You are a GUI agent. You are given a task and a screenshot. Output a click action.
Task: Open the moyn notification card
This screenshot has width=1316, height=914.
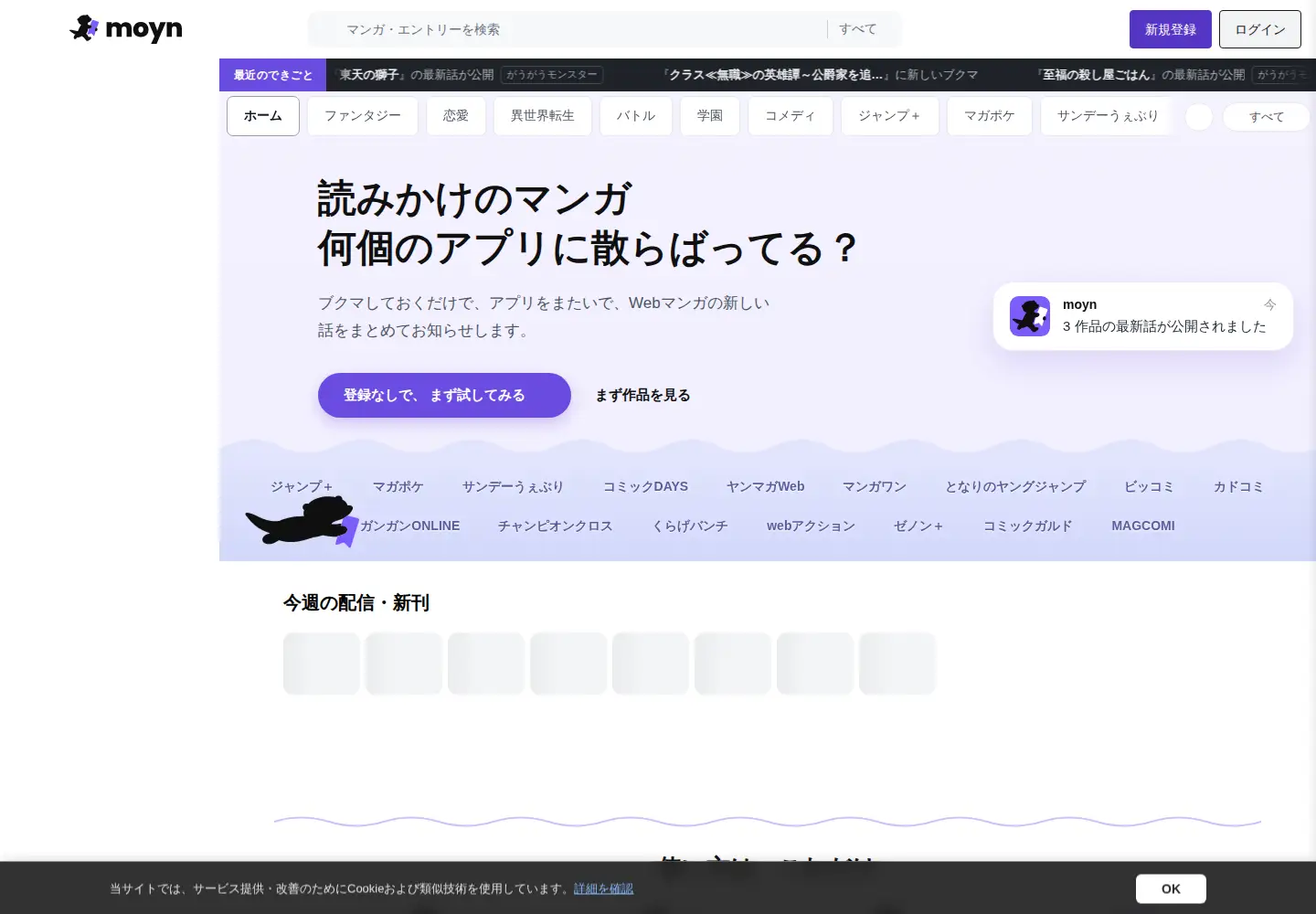point(1143,316)
